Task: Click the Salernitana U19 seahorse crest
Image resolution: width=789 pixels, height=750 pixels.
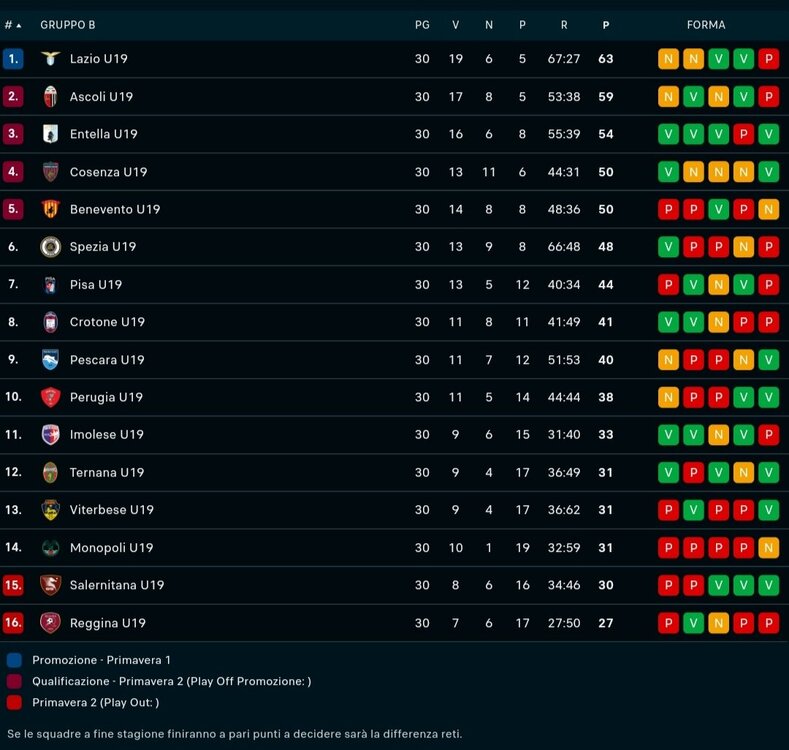Action: coord(50,585)
